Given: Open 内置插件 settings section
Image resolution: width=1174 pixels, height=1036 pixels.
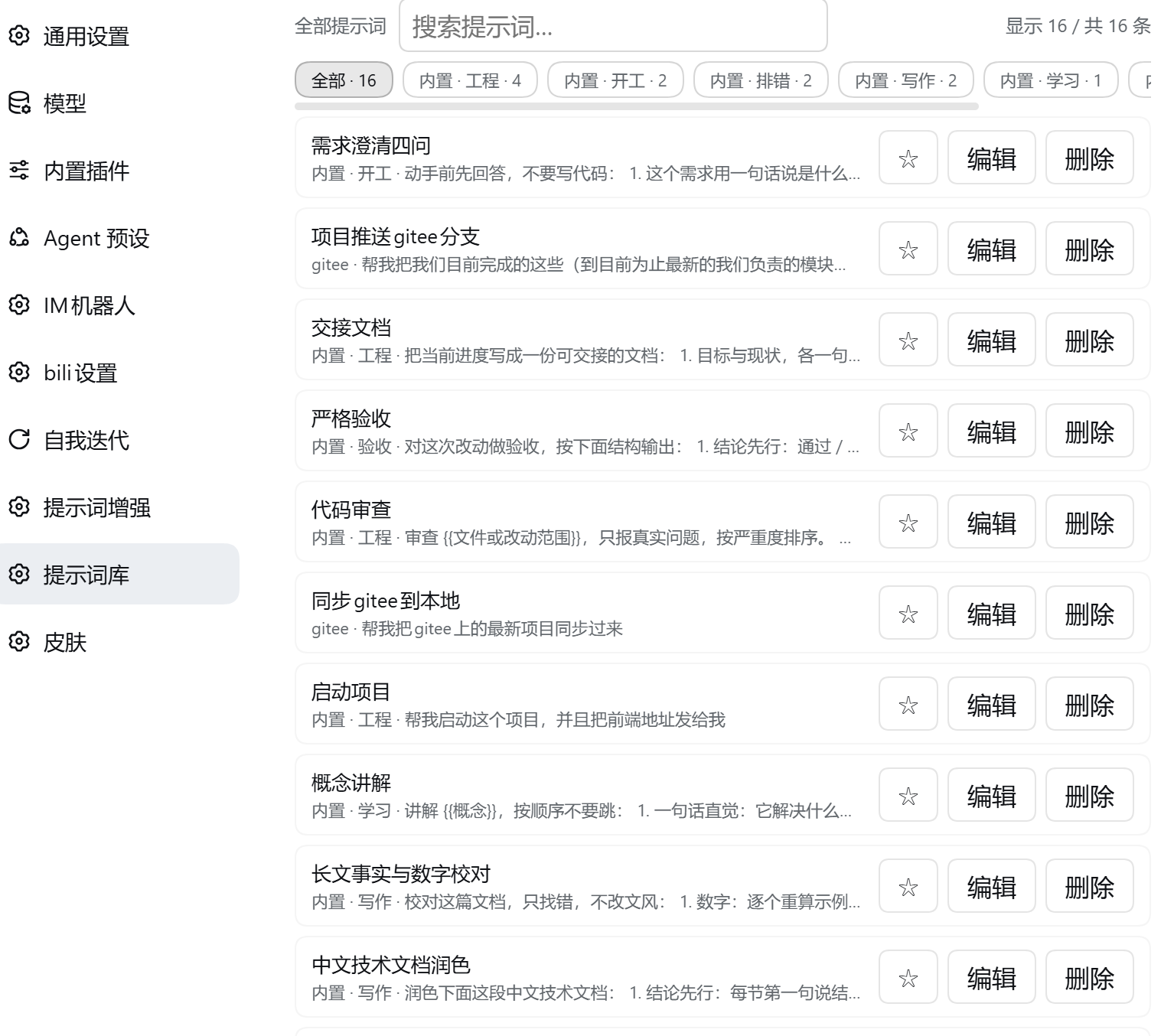Looking at the screenshot, I should (119, 170).
